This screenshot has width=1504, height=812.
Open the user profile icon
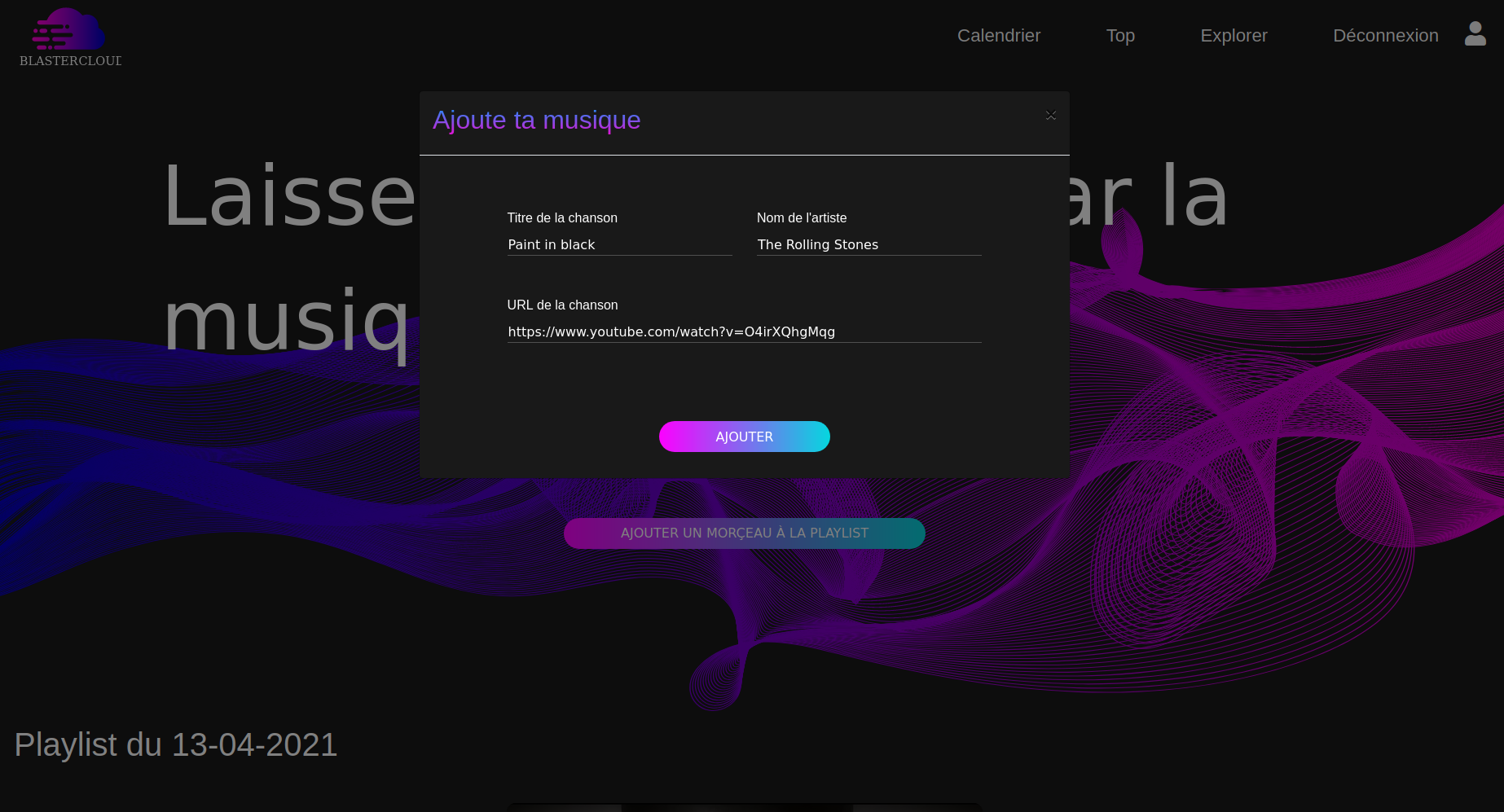[x=1475, y=33]
